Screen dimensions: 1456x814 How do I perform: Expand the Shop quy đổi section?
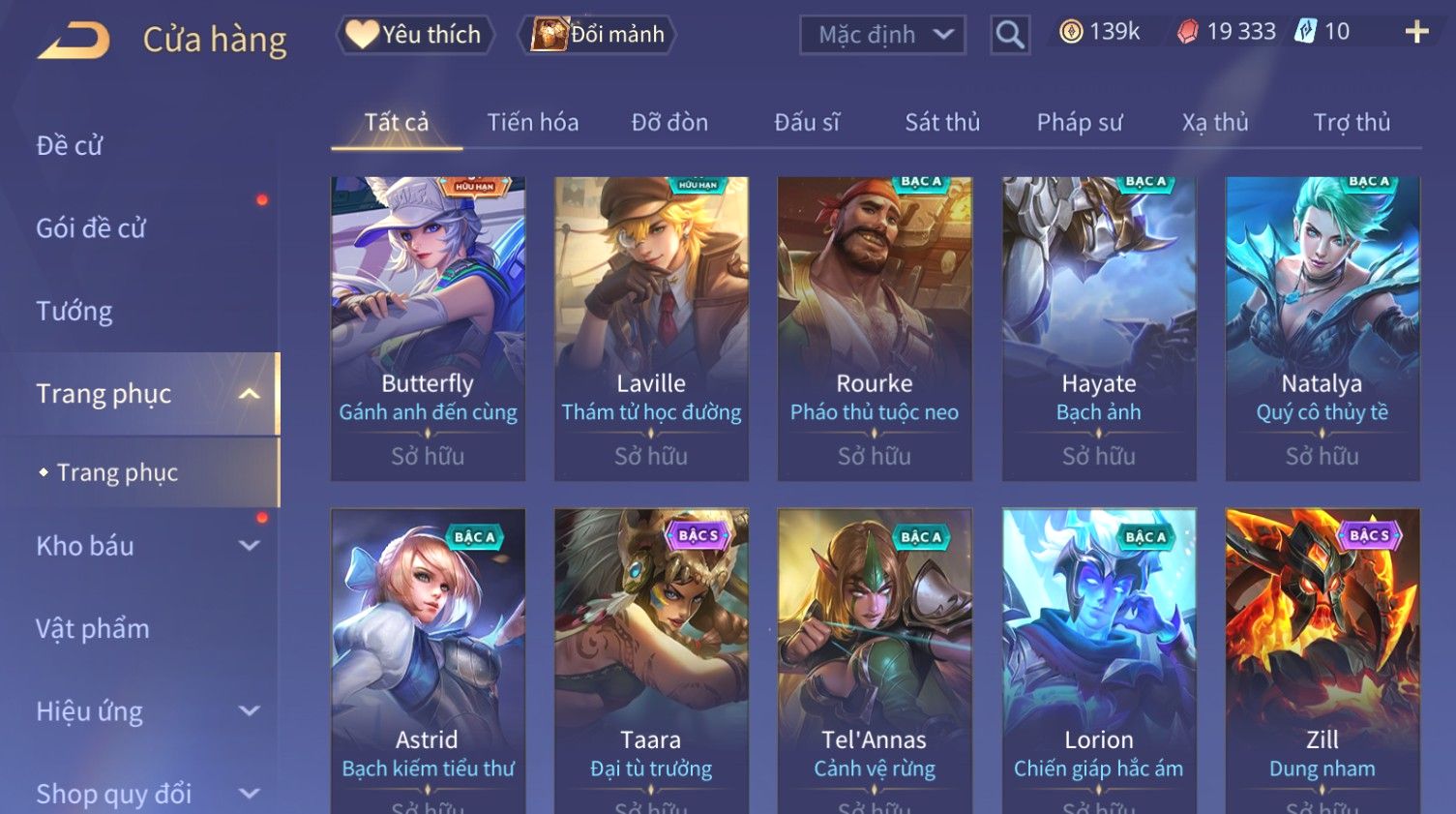point(249,794)
